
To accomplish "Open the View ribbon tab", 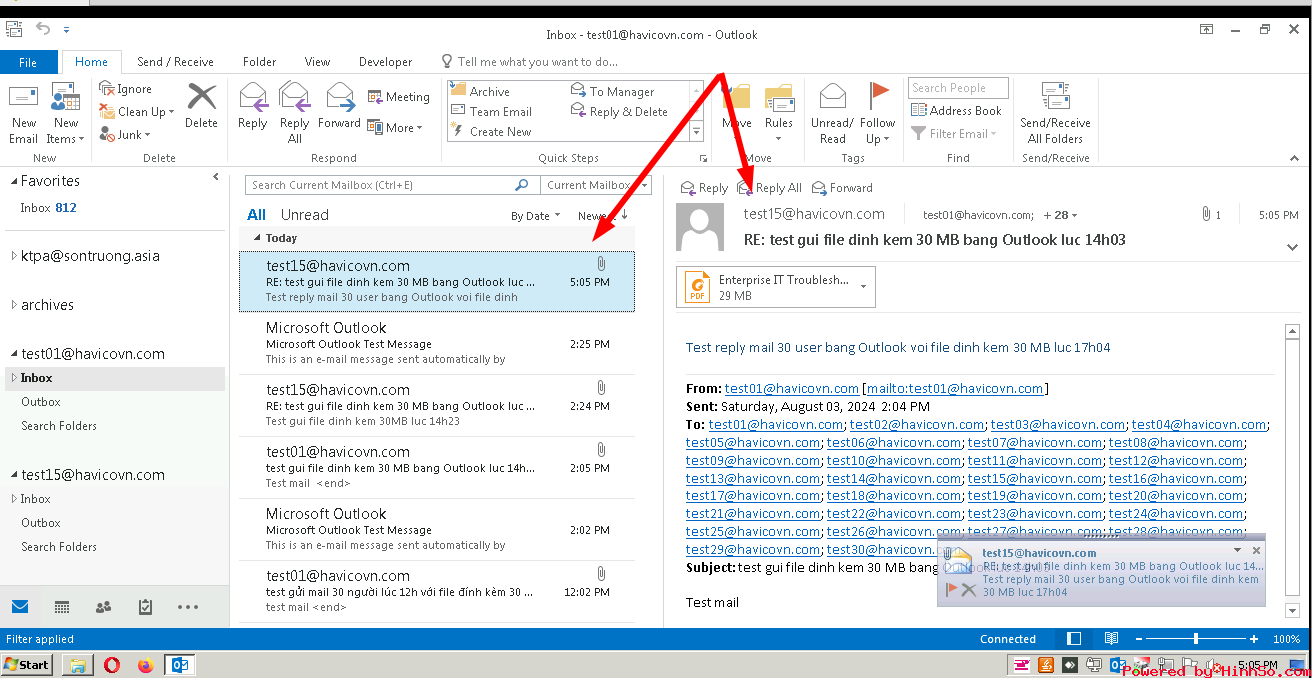I will [x=317, y=62].
